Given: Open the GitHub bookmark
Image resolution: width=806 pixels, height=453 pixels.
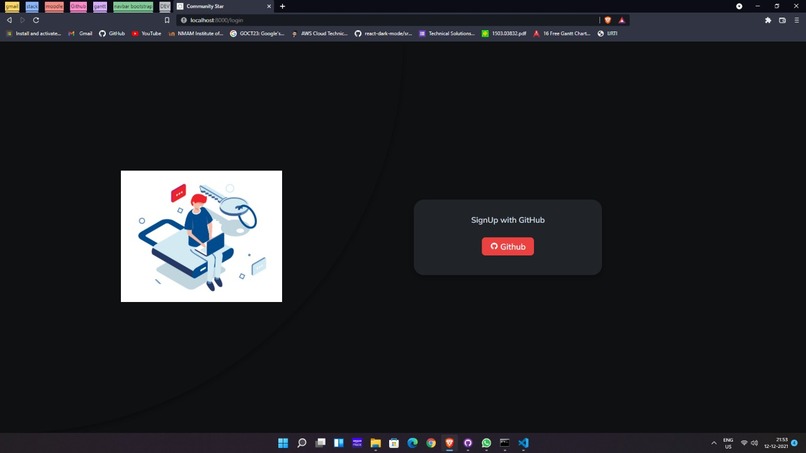Looking at the screenshot, I should 112,33.
